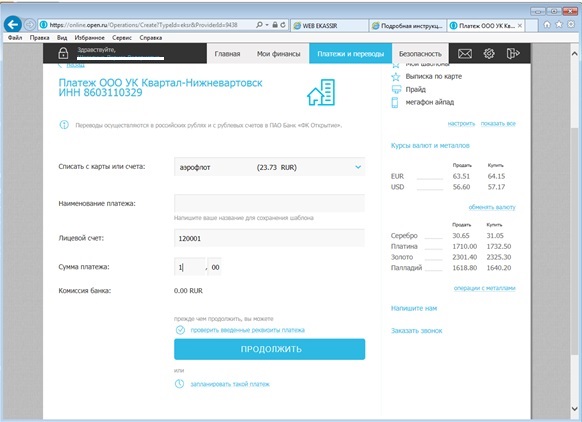The width and height of the screenshot is (582, 422).
Task: Open Выписка по карте template
Action: (434, 76)
